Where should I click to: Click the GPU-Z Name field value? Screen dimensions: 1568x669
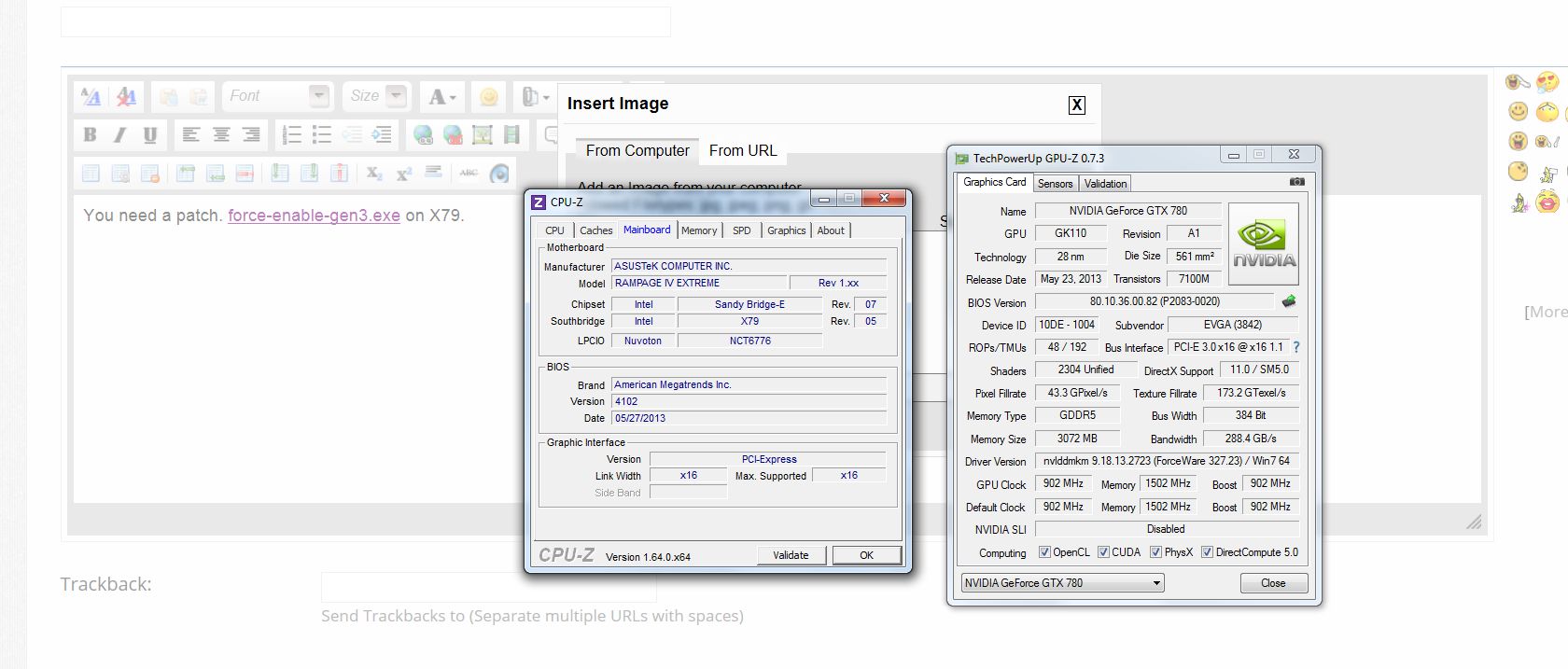[x=1128, y=211]
